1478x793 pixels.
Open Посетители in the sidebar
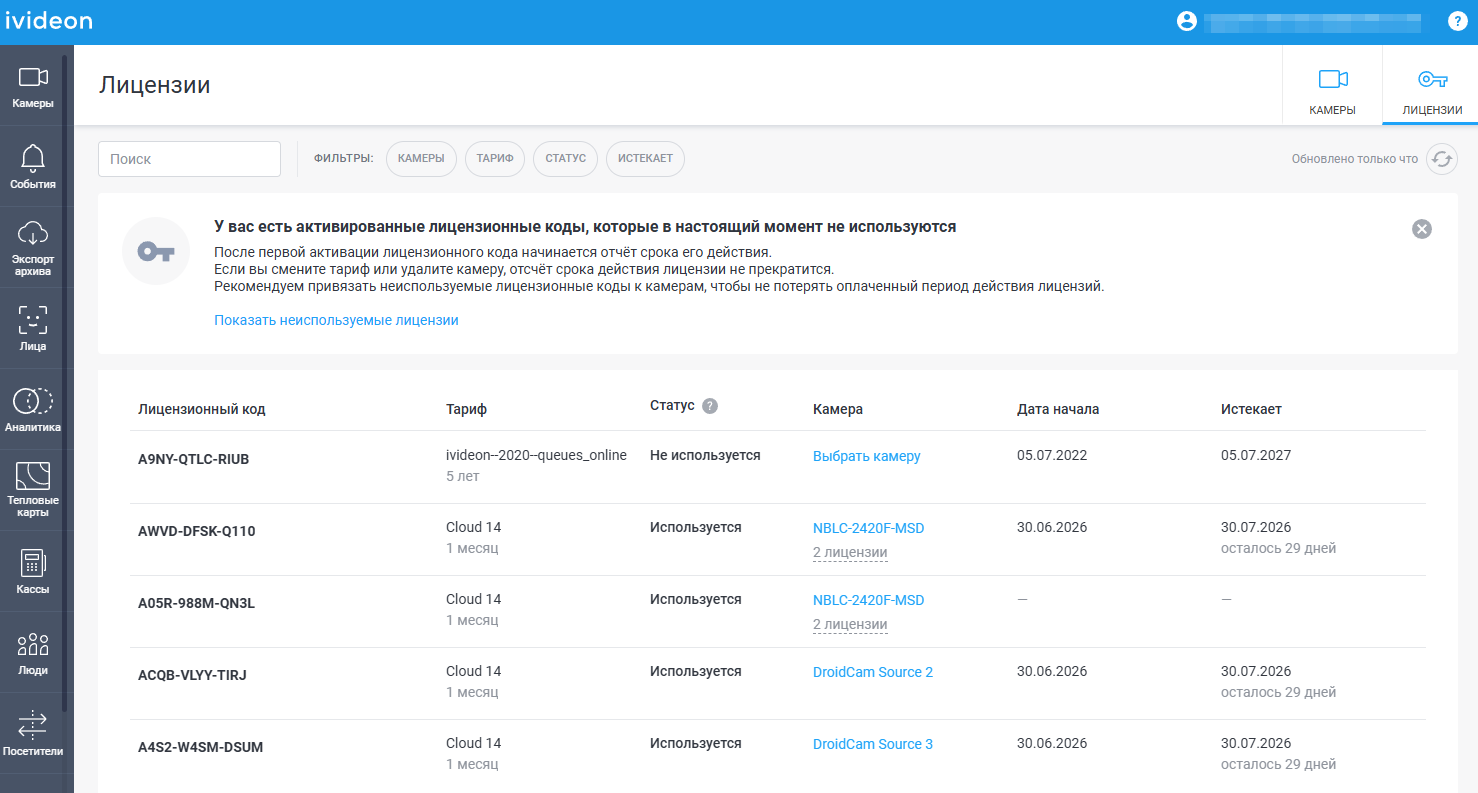click(x=33, y=734)
